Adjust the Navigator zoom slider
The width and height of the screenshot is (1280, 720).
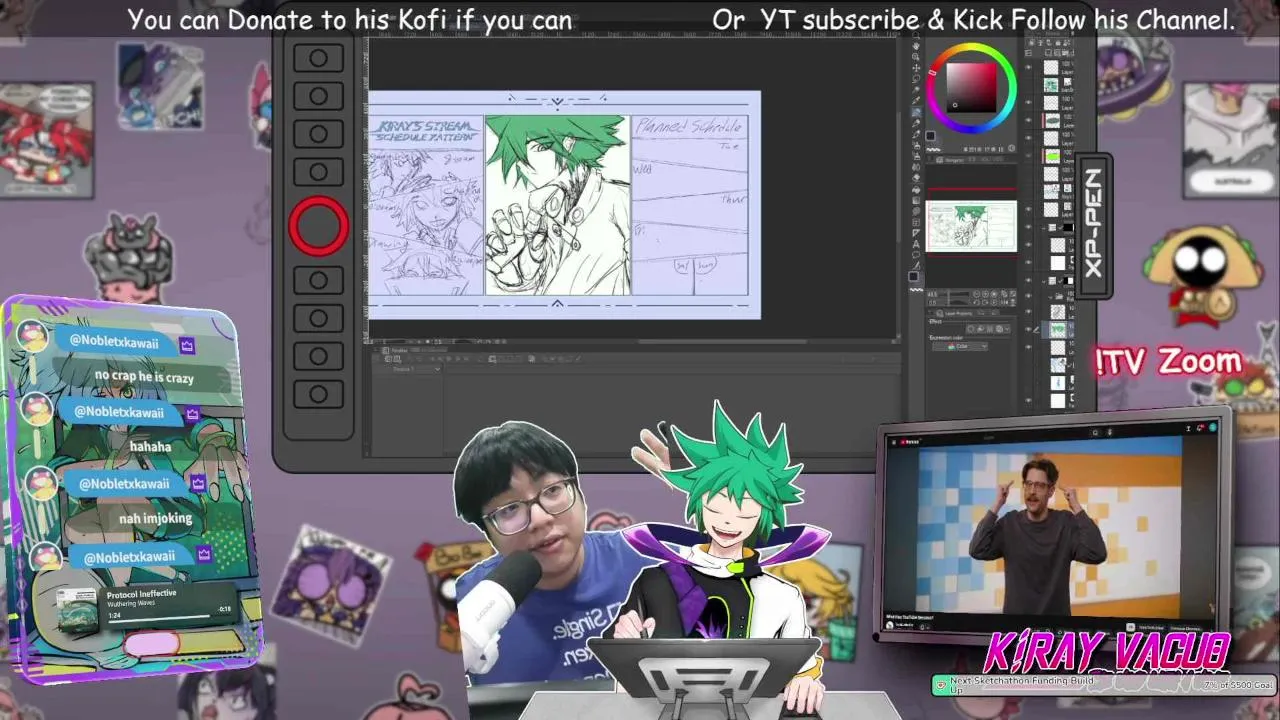pos(955,293)
